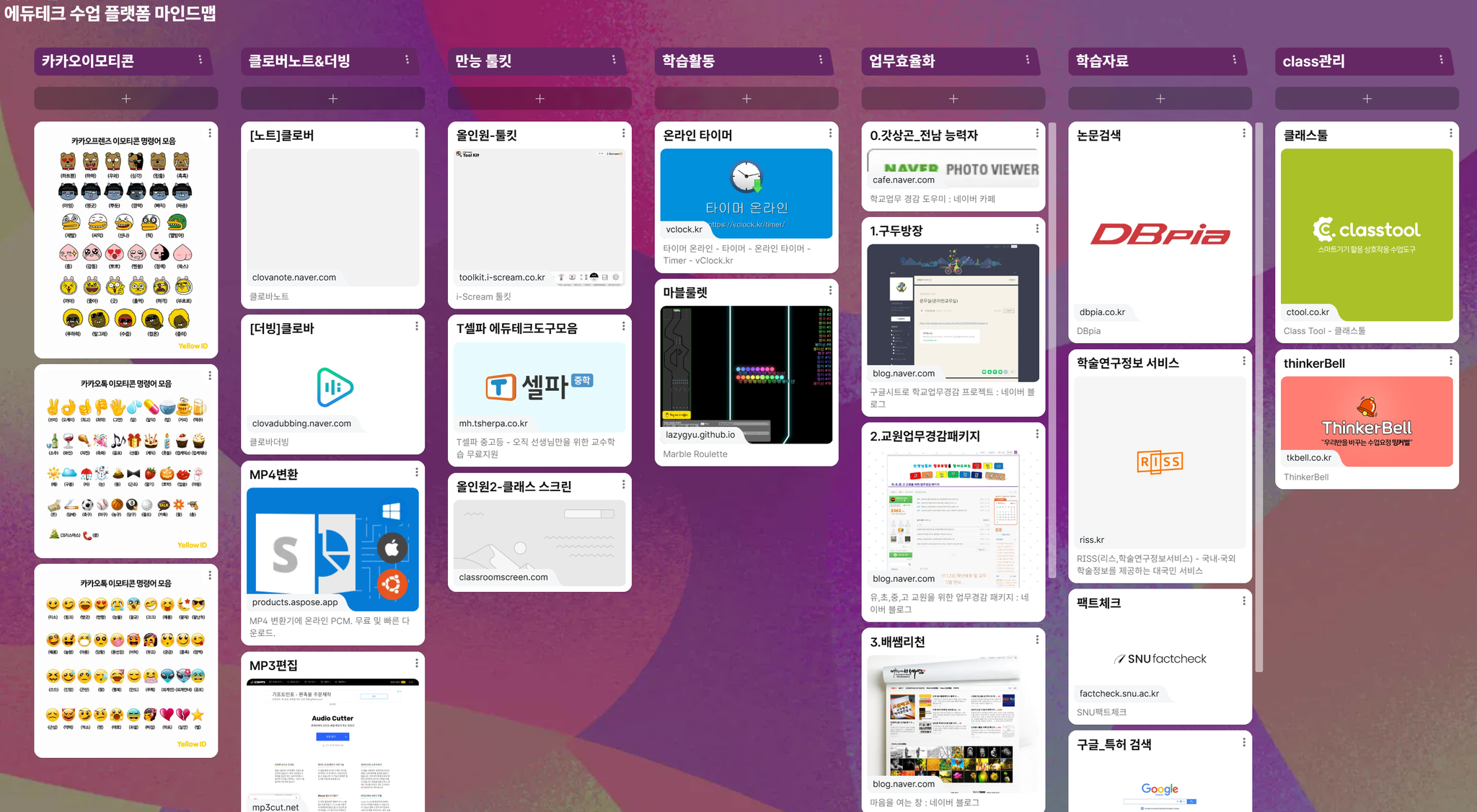Click the 에듀테크 수업 플랫폼 마인드맵 title
Image resolution: width=1477 pixels, height=812 pixels.
click(110, 13)
